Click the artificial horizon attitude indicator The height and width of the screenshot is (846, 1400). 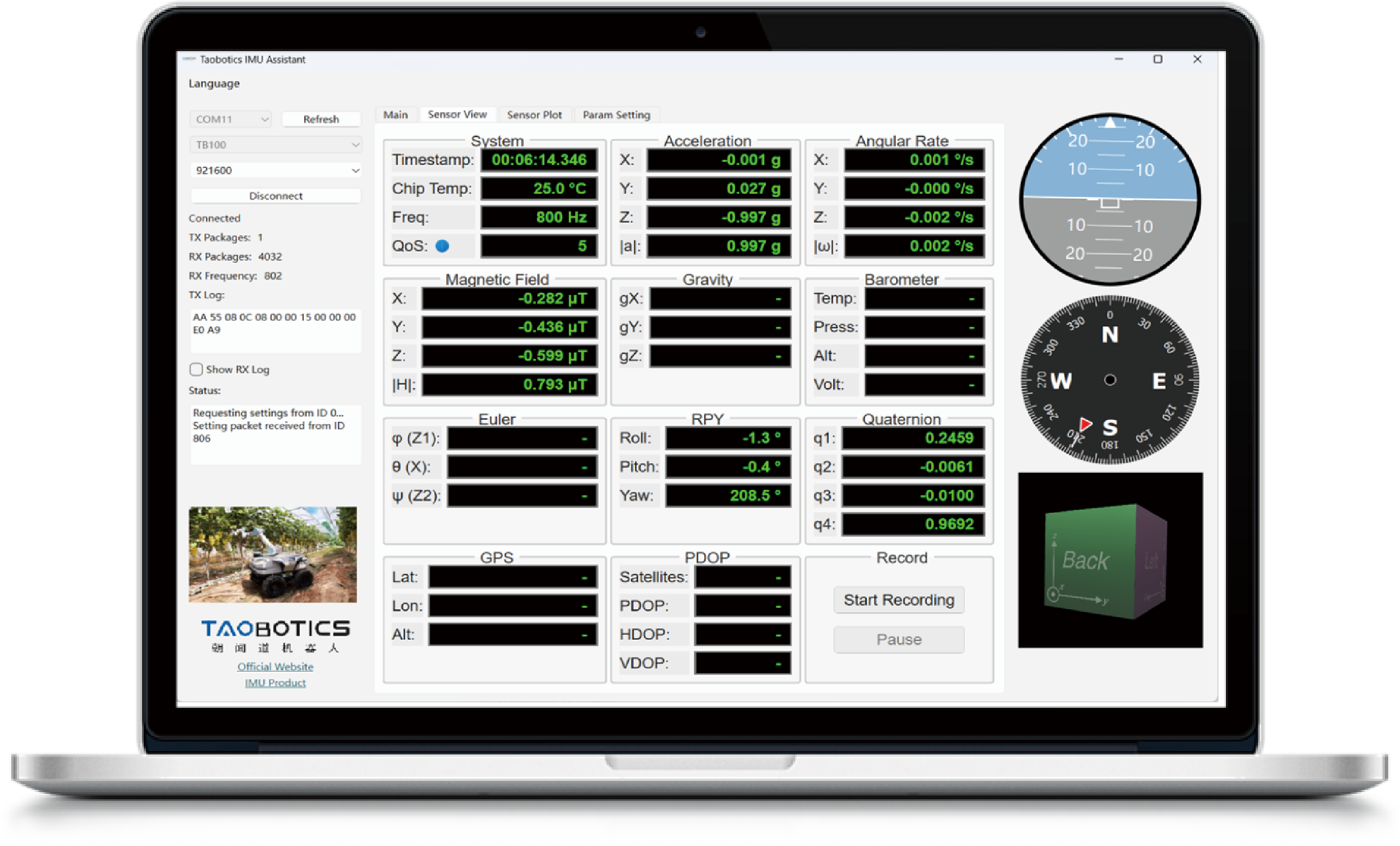coord(1110,199)
